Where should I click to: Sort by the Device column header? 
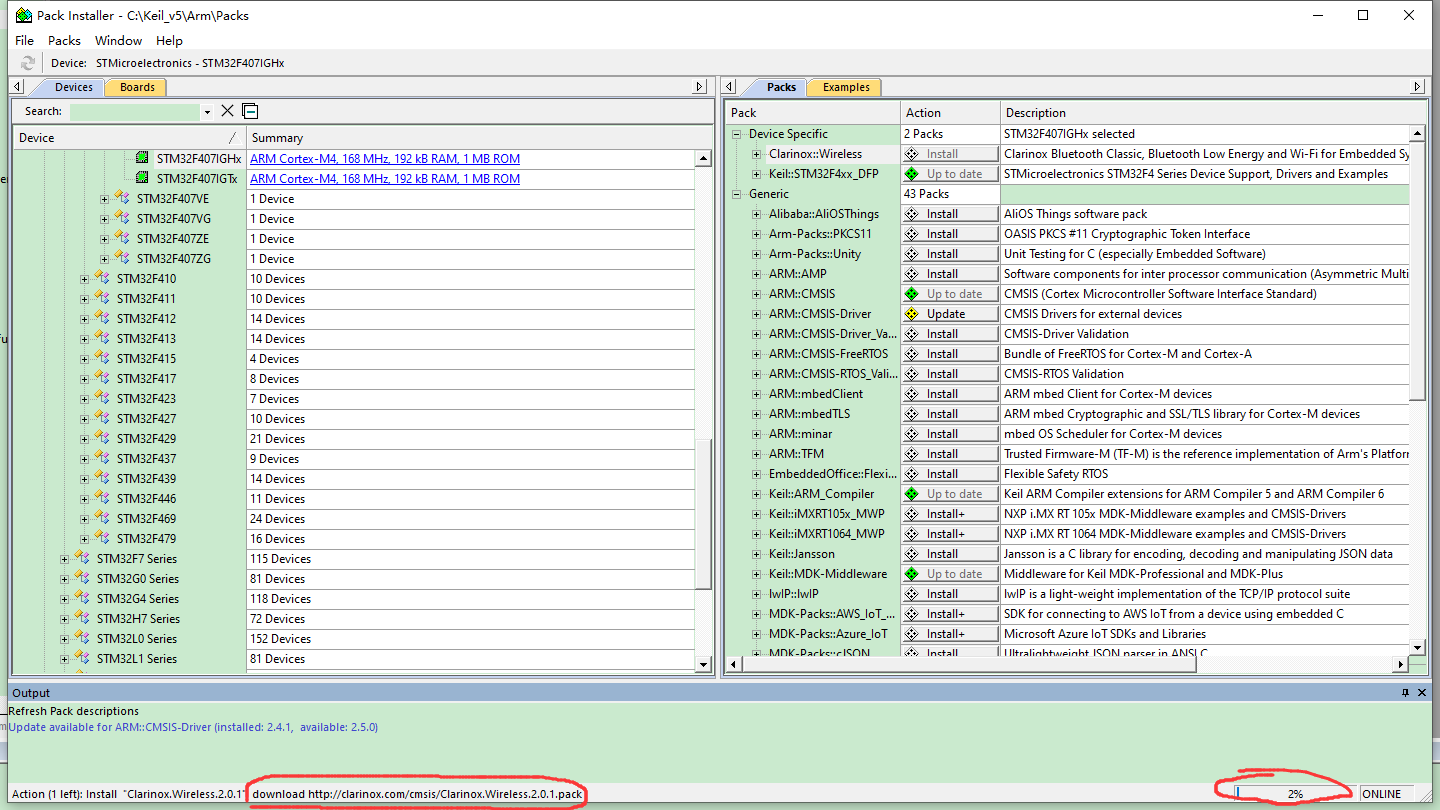click(x=129, y=137)
